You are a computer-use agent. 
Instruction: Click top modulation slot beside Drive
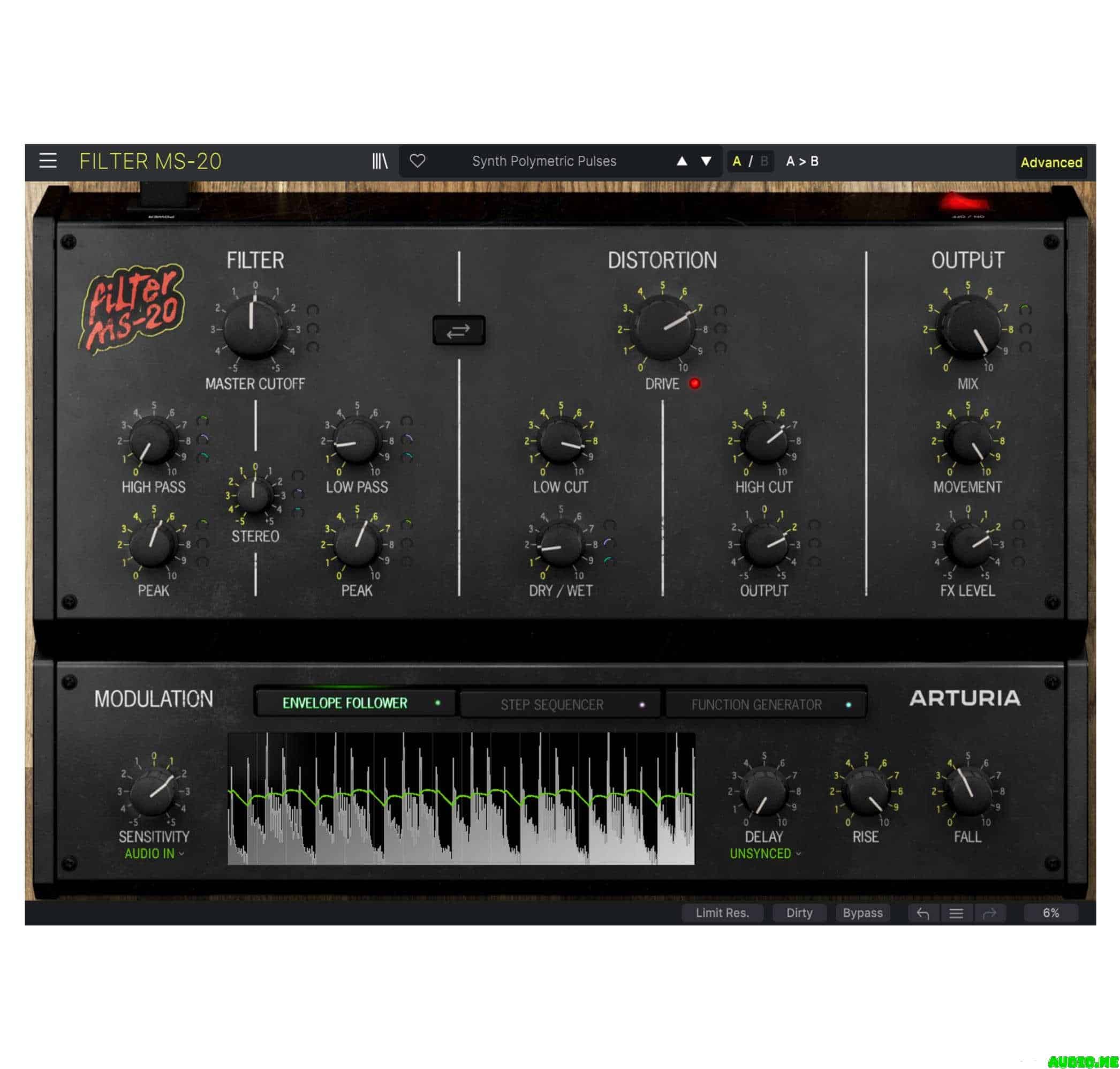point(721,310)
